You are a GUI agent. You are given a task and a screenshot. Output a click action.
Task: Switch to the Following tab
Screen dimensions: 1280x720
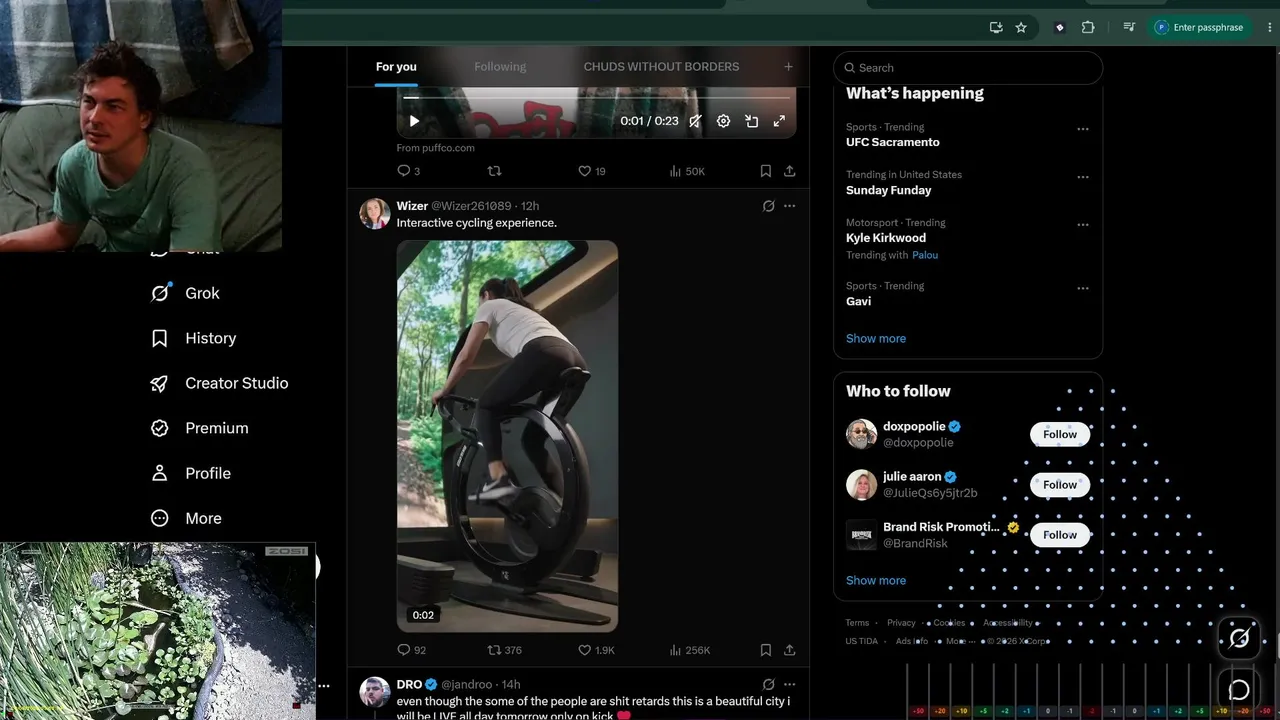(500, 67)
